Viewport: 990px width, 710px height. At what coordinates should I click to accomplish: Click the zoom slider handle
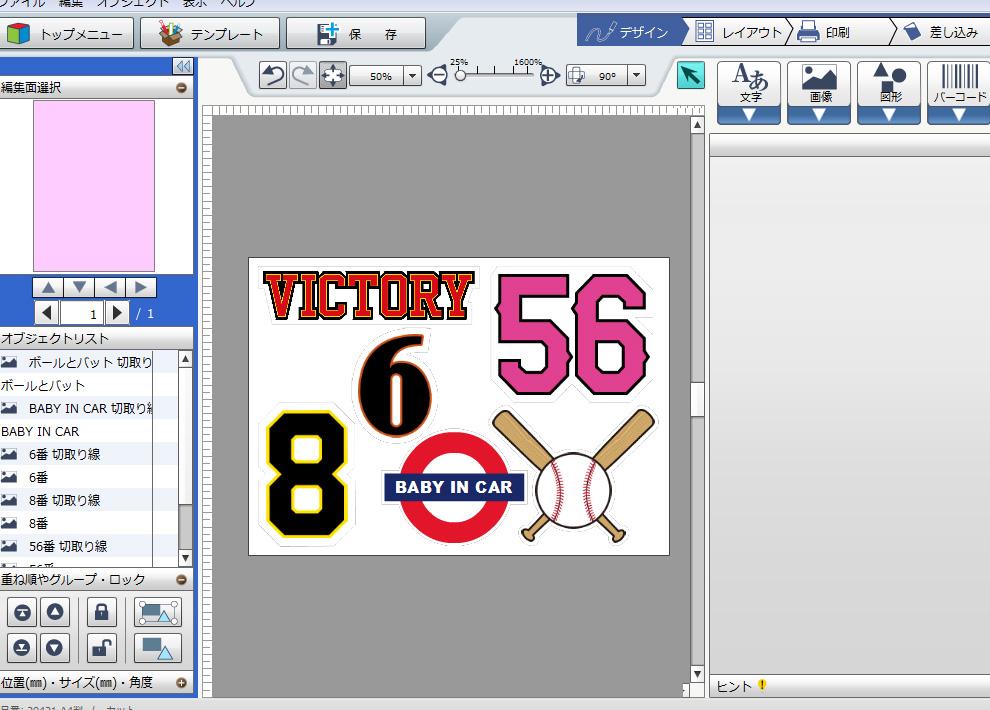click(x=460, y=75)
